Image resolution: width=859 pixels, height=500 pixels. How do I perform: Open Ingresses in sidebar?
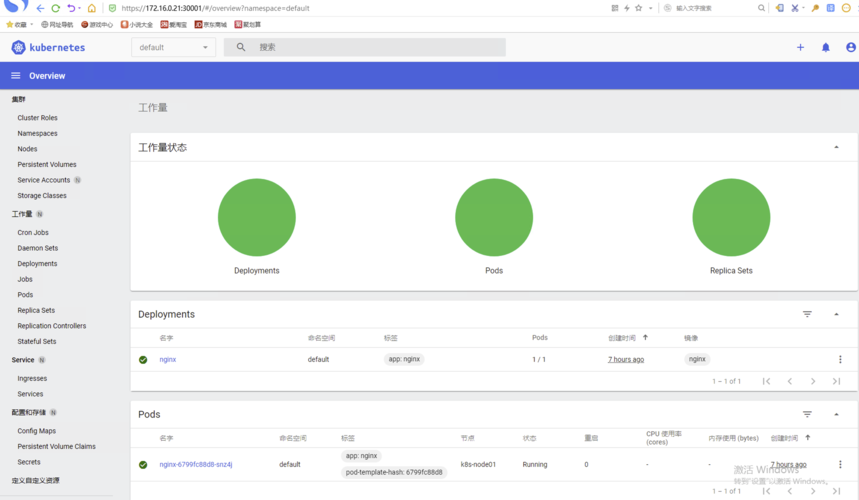click(32, 378)
